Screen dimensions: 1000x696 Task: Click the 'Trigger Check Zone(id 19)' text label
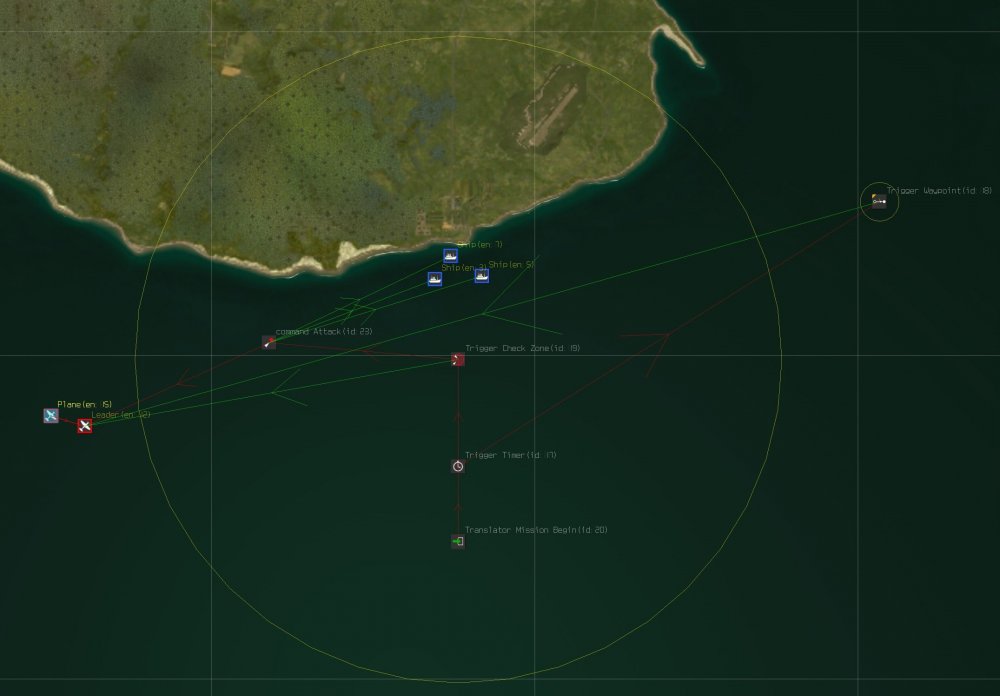click(522, 348)
